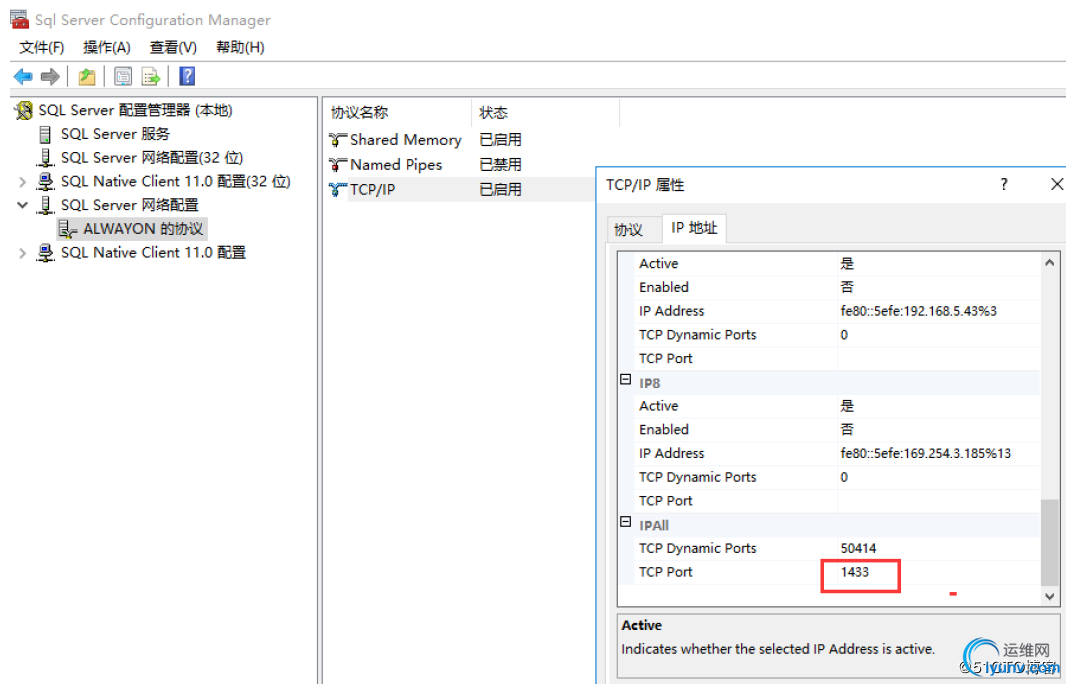1066x684 pixels.
Task: Click the property grid vertical scrollbar thumb
Action: click(x=1050, y=542)
